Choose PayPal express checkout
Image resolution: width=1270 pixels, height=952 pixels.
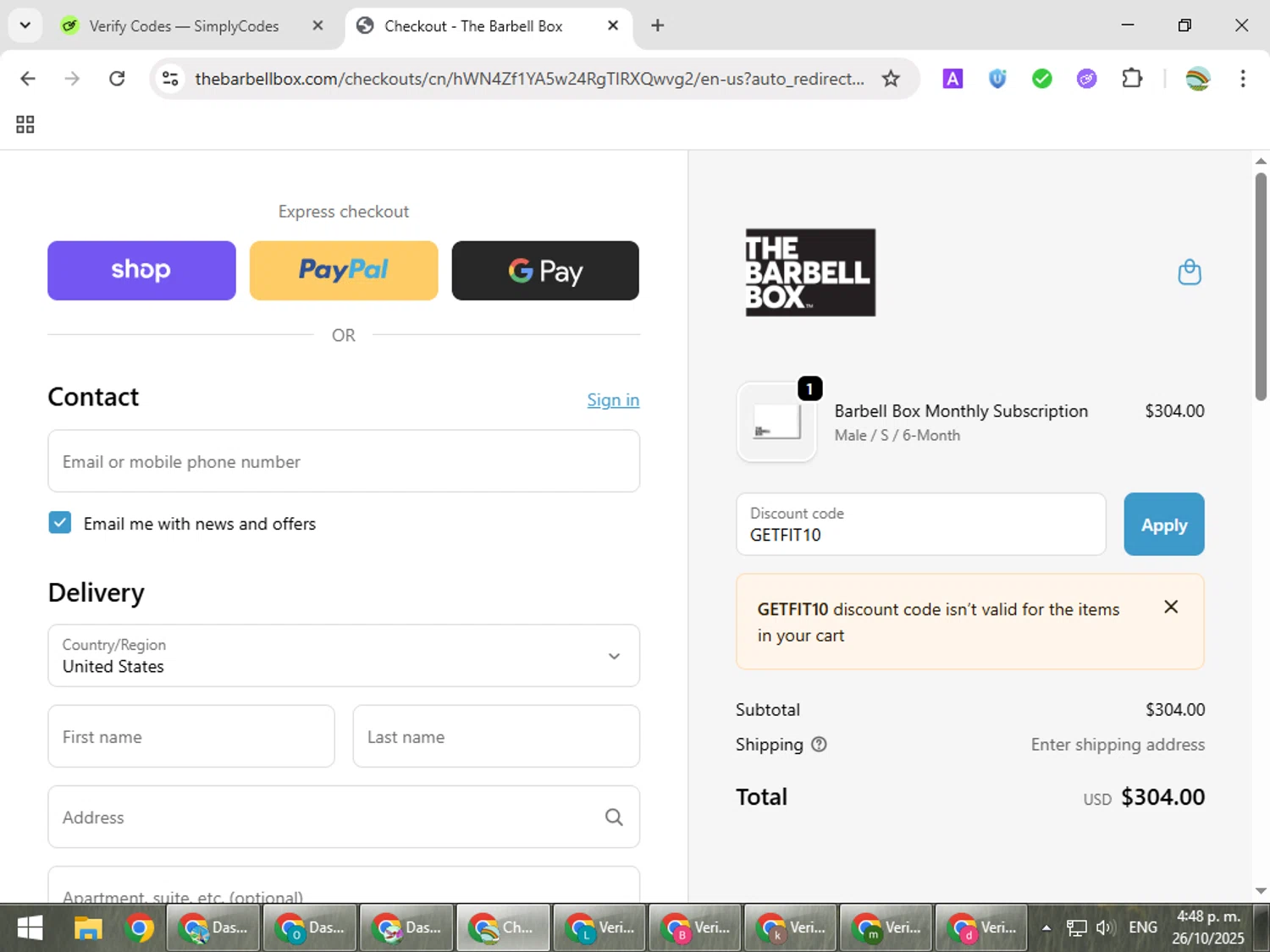344,270
